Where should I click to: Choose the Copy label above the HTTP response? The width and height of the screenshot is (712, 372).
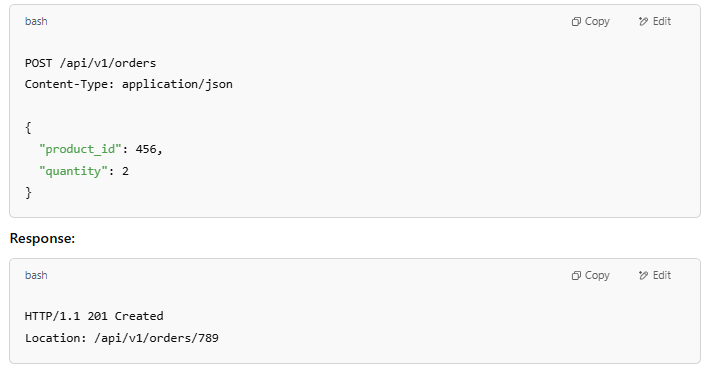(597, 275)
